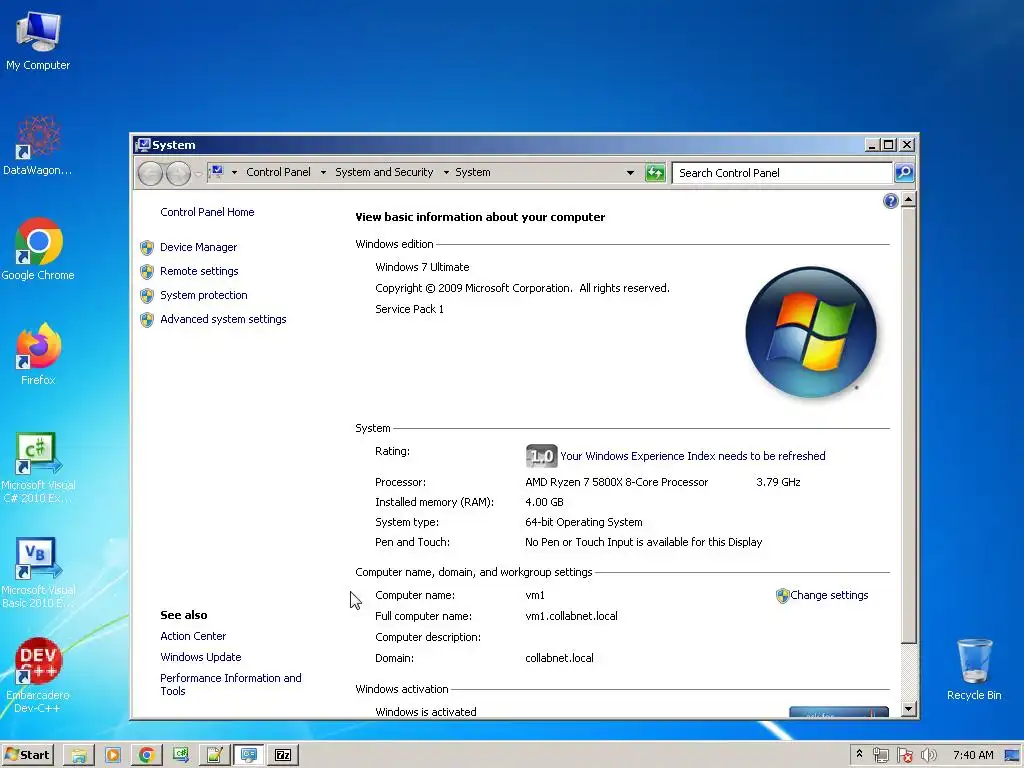1024x768 pixels.
Task: Open Advanced system settings link
Action: tap(223, 319)
